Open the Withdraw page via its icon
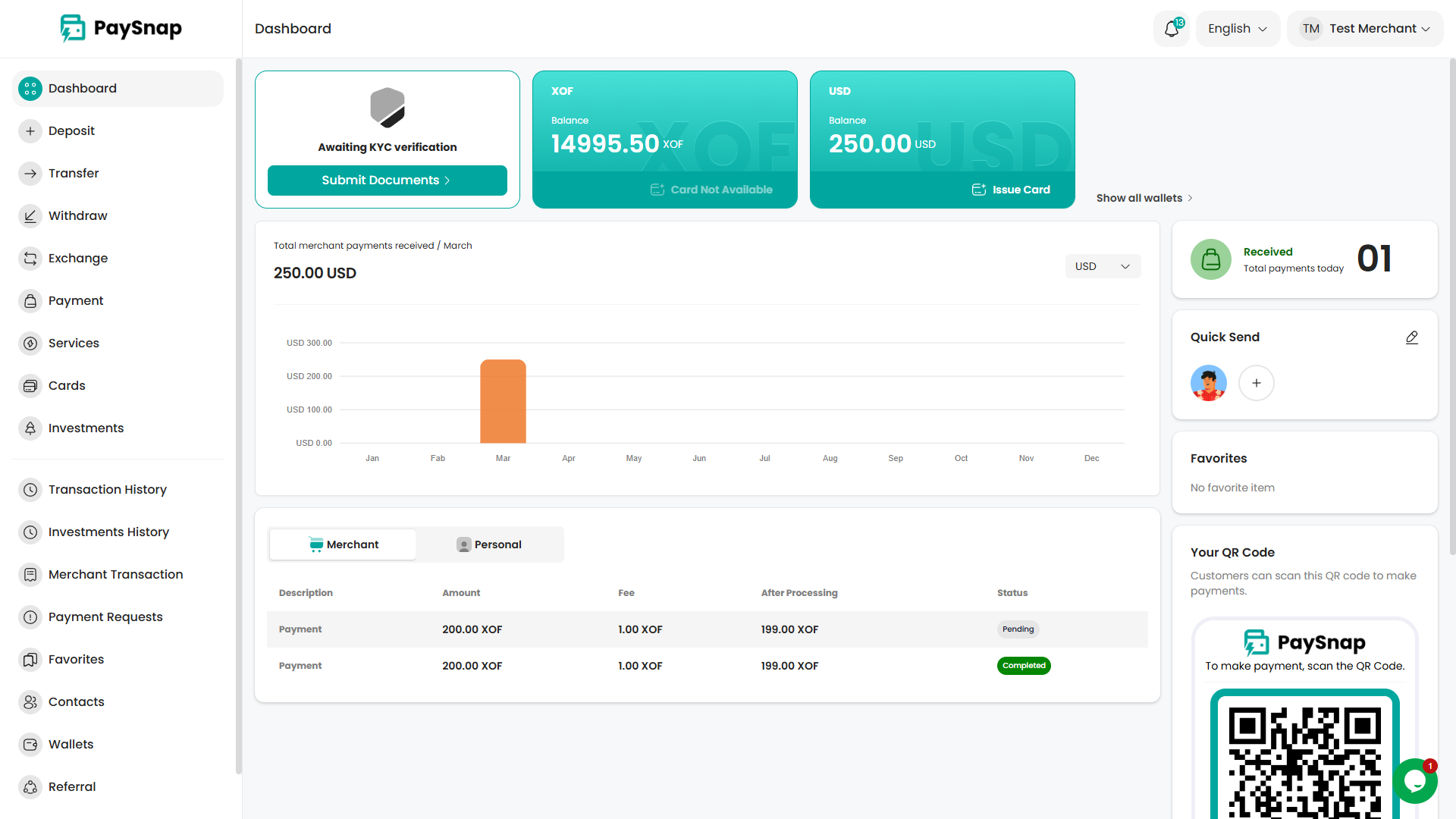Viewport: 1456px width, 819px height. pyautogui.click(x=30, y=215)
